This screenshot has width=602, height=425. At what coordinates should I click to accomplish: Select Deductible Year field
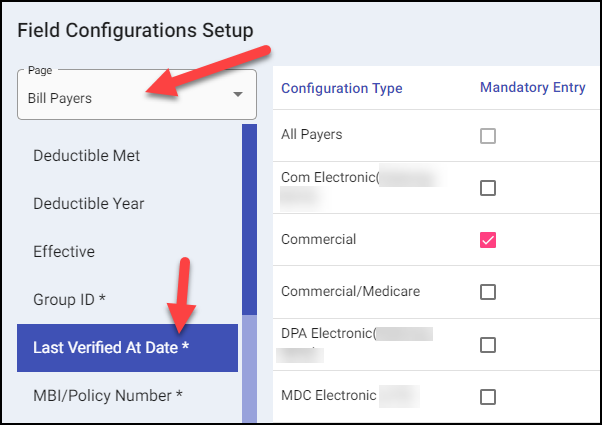coord(88,204)
